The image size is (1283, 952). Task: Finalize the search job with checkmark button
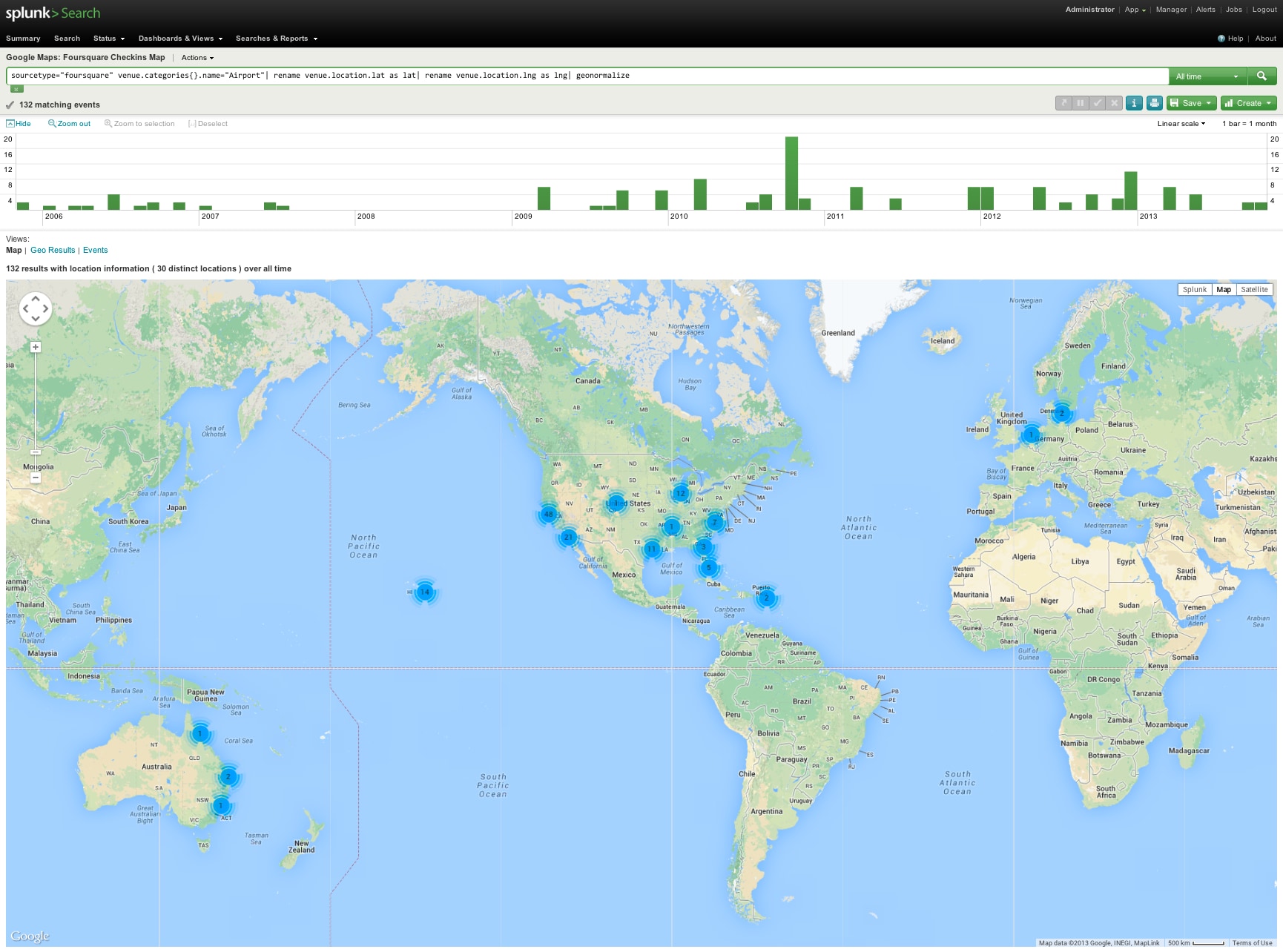(1098, 103)
